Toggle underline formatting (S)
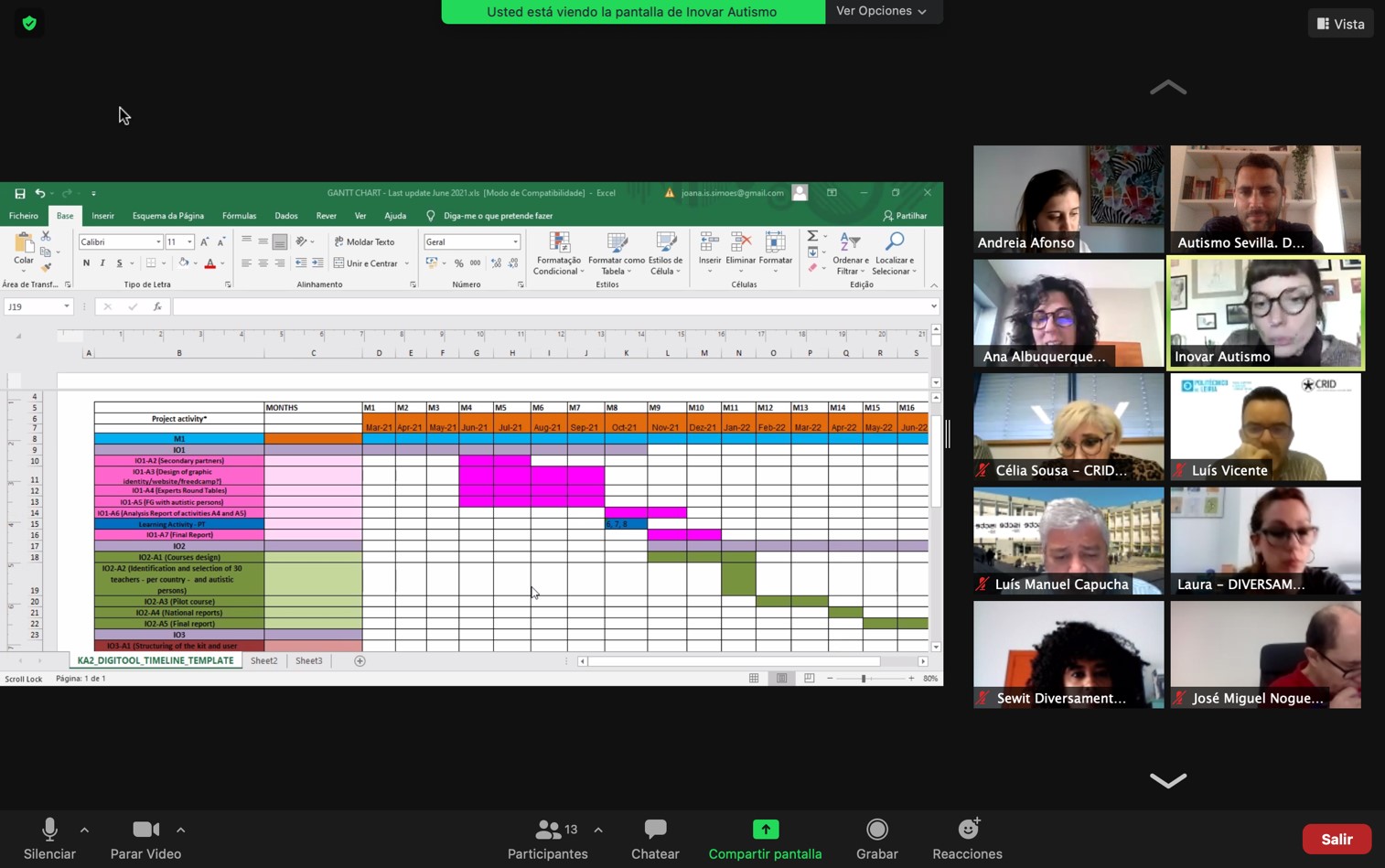The width and height of the screenshot is (1385, 868). pyautogui.click(x=119, y=263)
